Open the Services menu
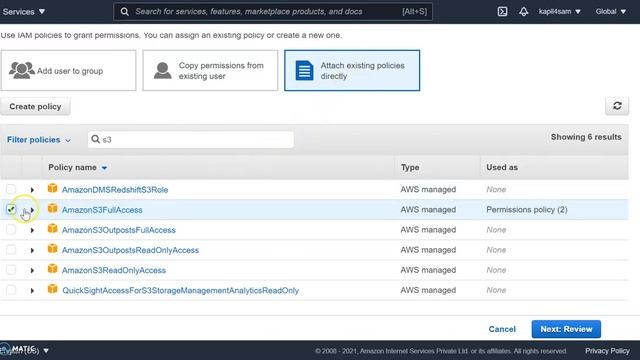640x360 pixels. 24,11
